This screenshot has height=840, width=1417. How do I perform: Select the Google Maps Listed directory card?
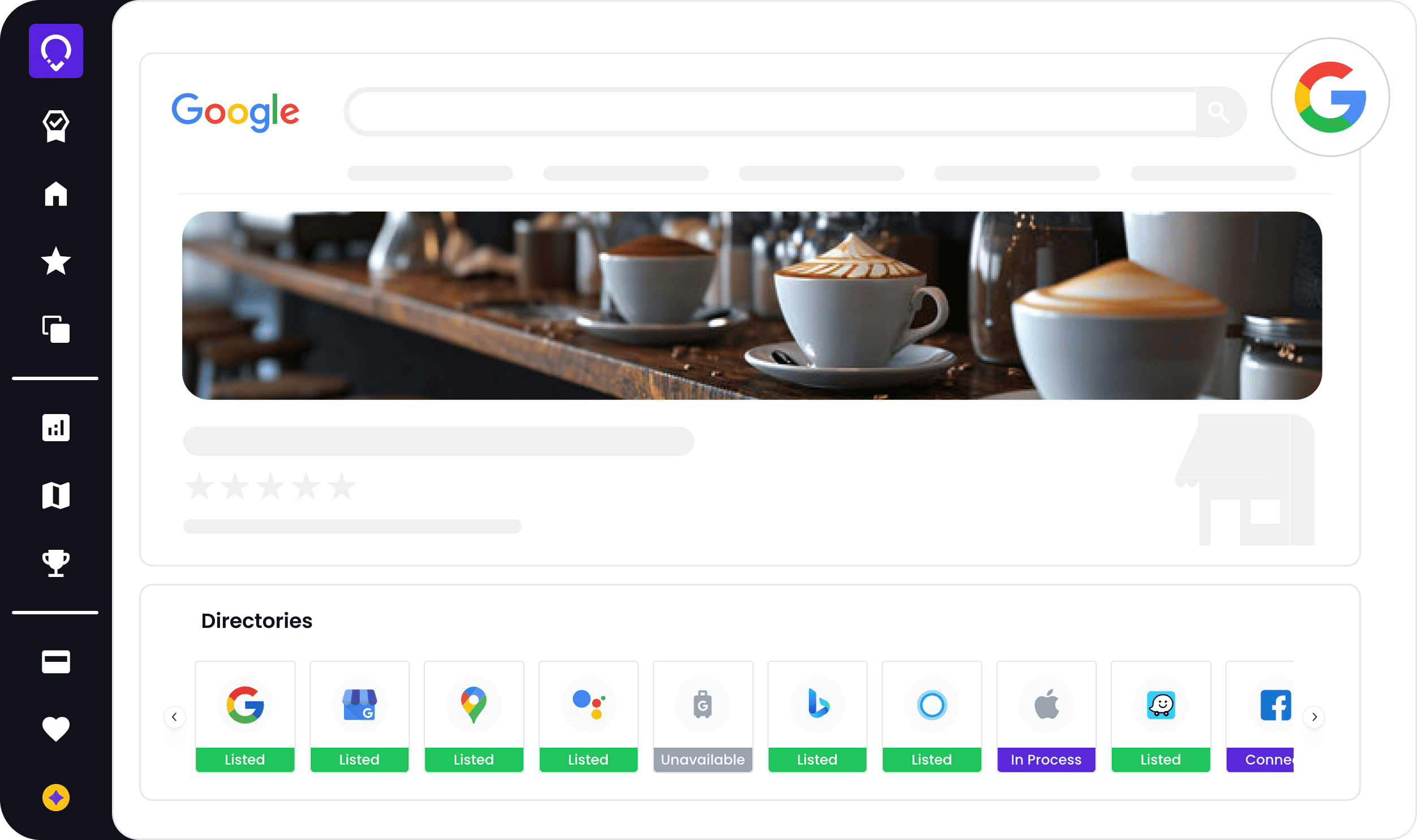pos(473,716)
